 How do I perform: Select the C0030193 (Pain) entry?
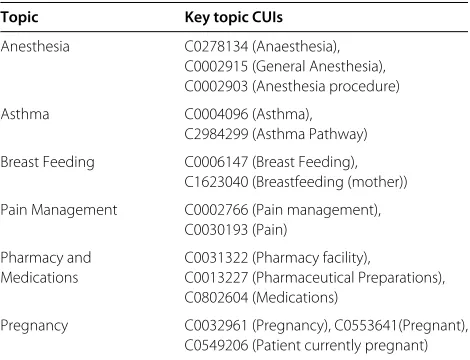coord(236,230)
